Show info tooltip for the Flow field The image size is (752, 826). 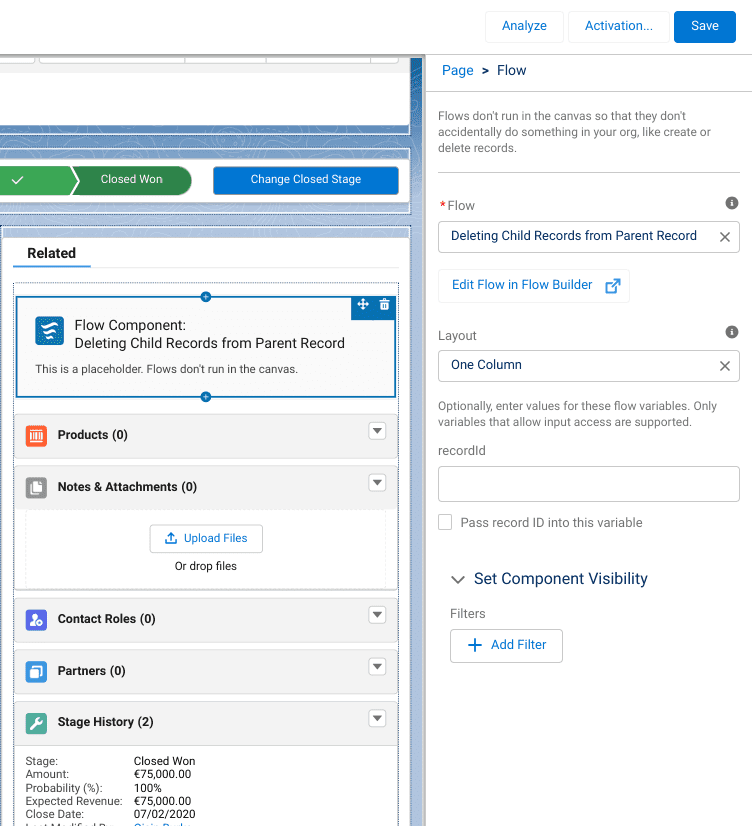click(731, 203)
